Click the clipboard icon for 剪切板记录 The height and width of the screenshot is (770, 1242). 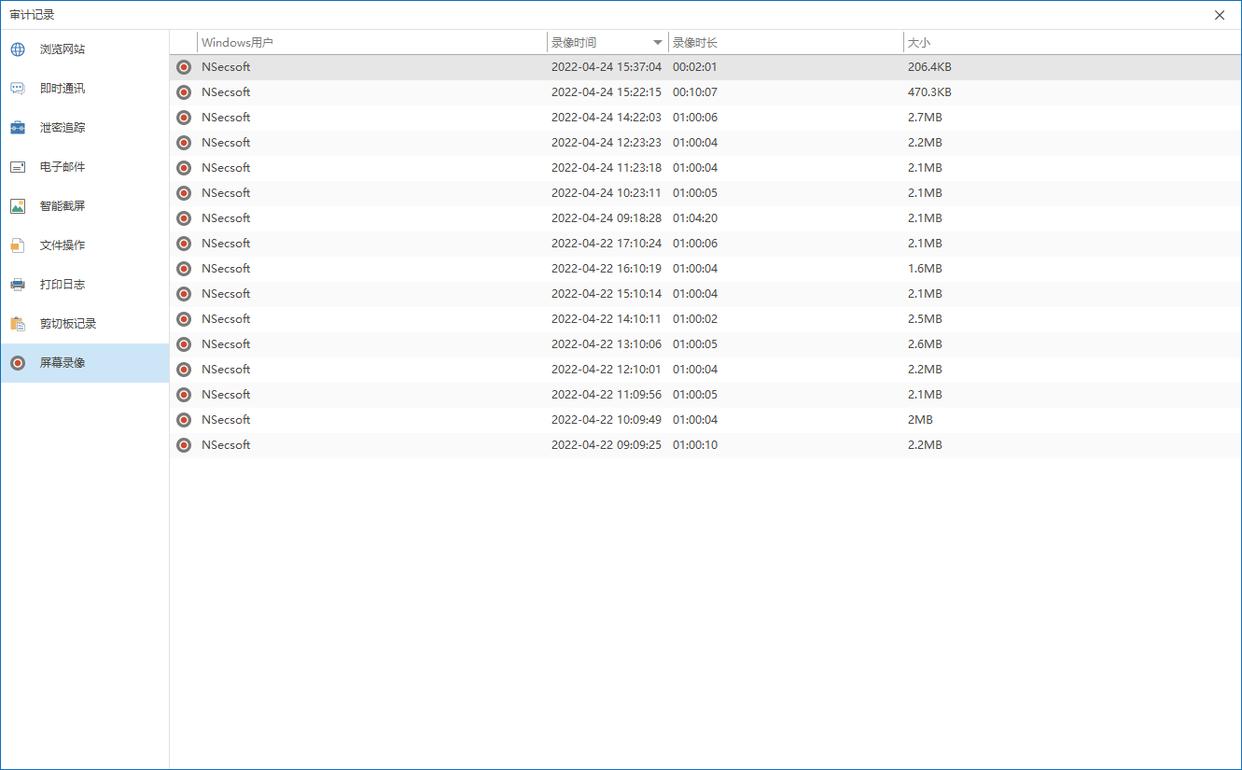[18, 324]
